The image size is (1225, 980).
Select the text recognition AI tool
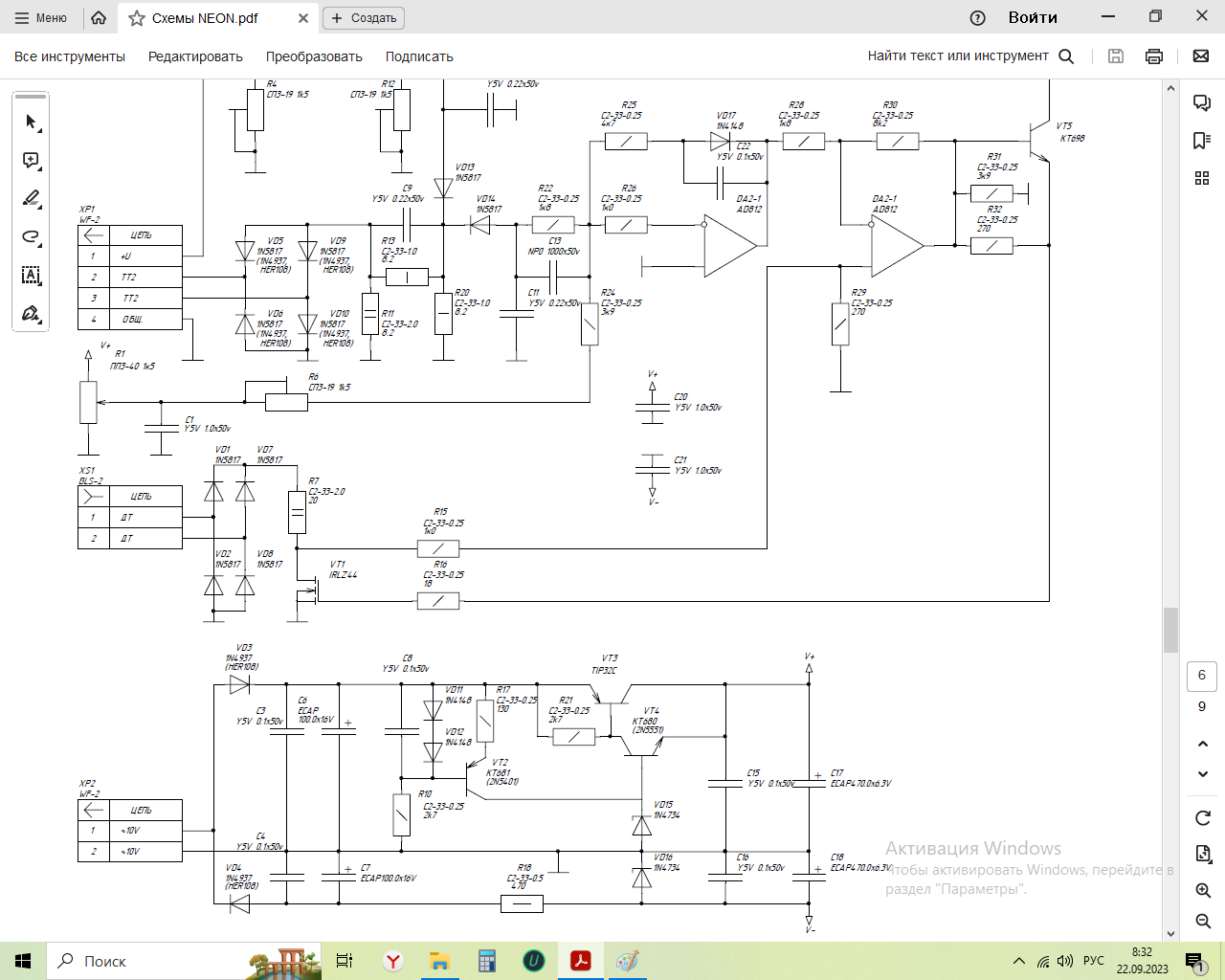coord(31,276)
